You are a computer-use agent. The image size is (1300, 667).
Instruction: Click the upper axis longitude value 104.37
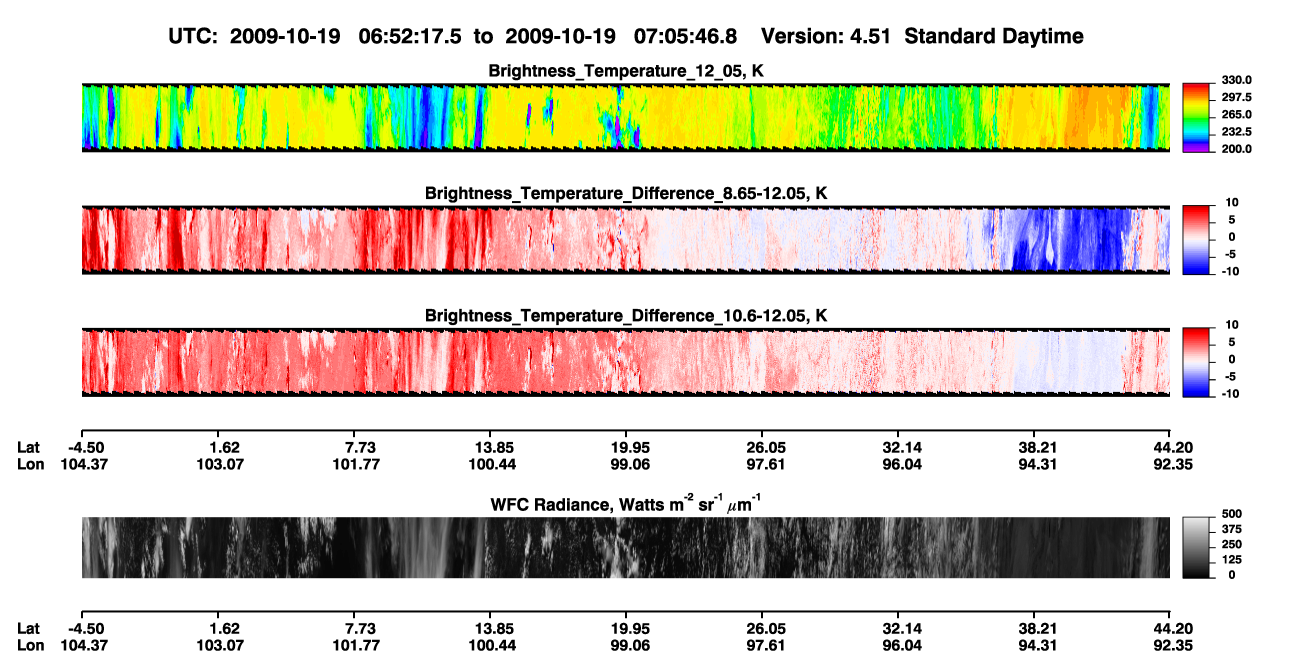(83, 464)
